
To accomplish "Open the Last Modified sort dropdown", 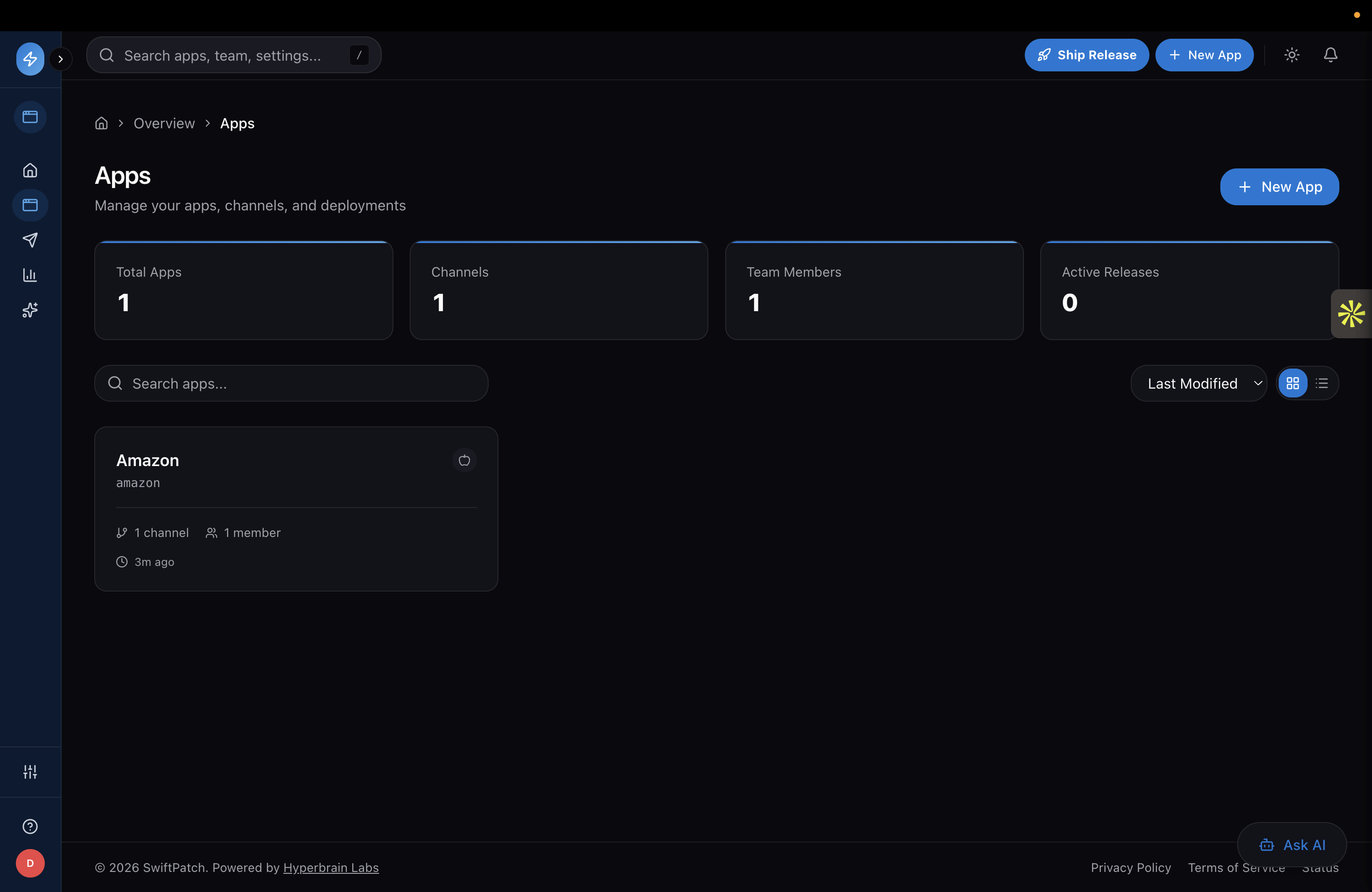I will [x=1198, y=383].
